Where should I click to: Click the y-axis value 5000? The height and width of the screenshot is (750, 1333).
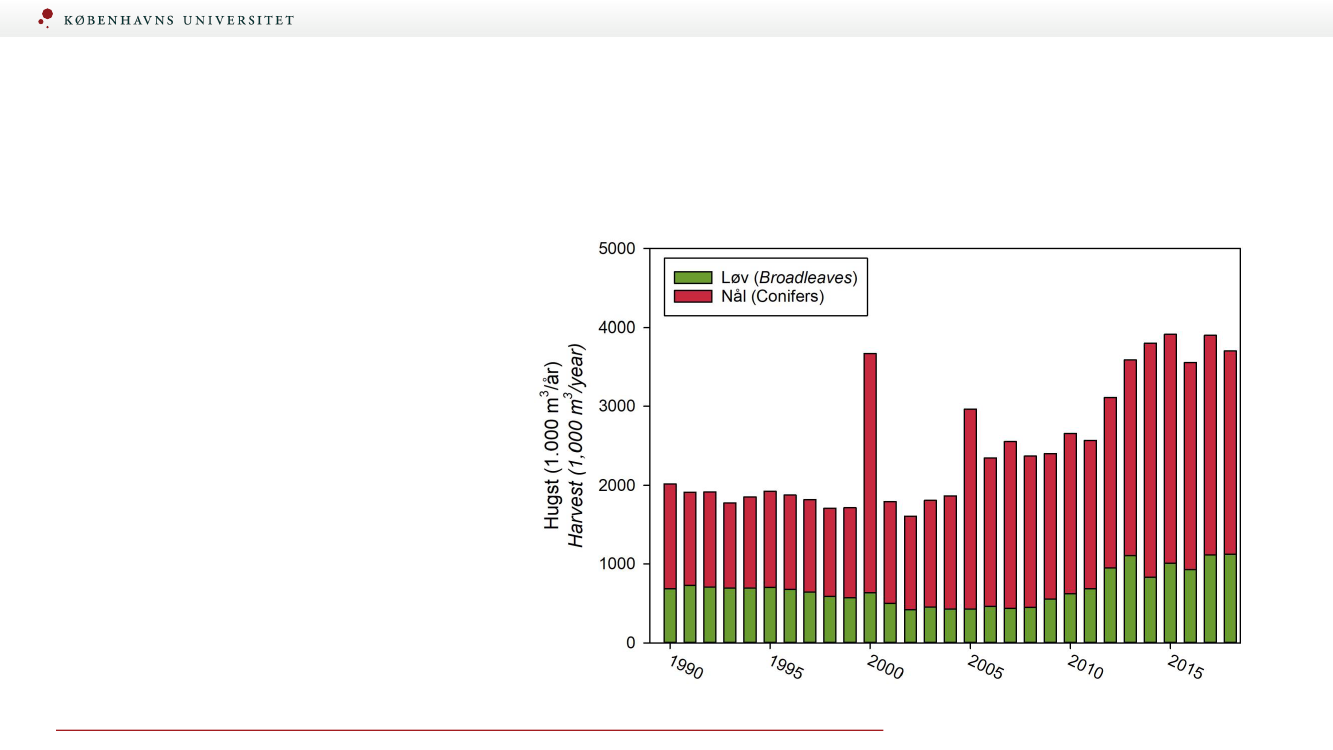[617, 248]
